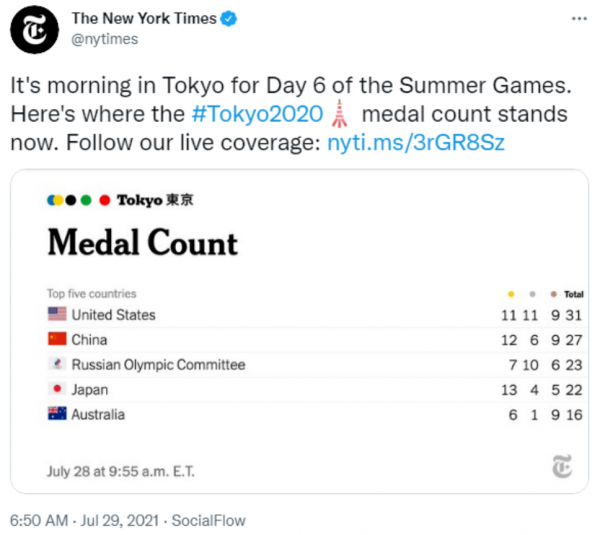
Task: Click the gold medal dot column header
Action: coord(512,295)
